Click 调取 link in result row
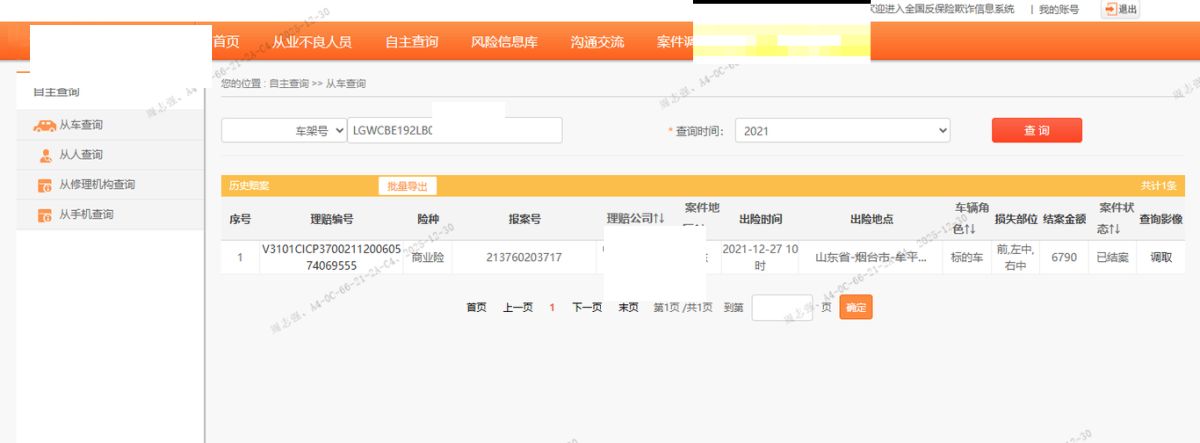Viewport: 1200px width, 443px height. pyautogui.click(x=1161, y=258)
